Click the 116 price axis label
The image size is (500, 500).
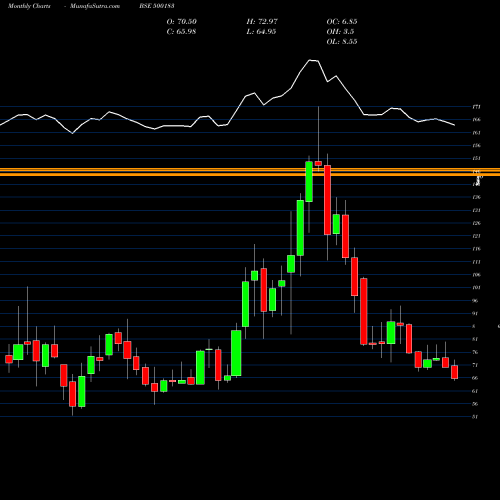(x=476, y=249)
